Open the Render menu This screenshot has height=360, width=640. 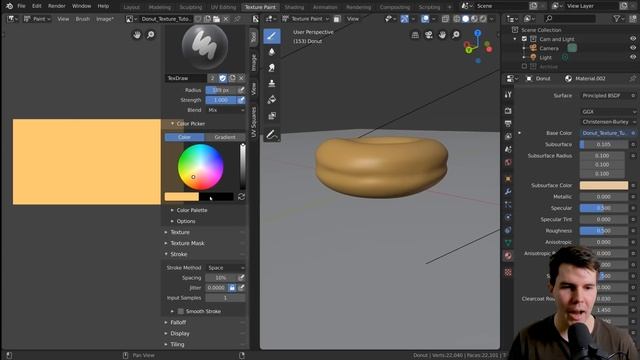pos(57,6)
